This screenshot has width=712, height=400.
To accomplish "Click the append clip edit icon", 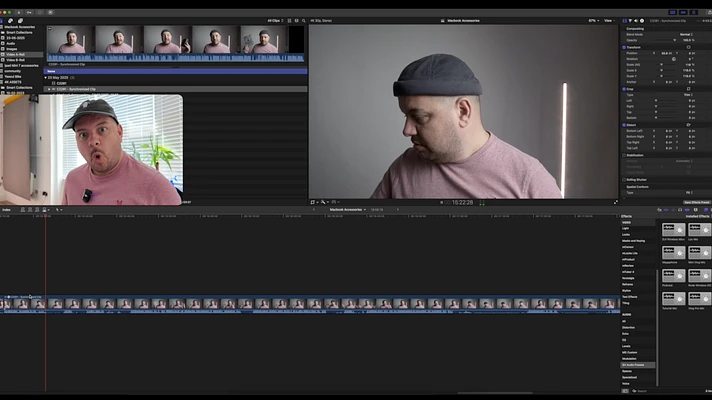I will [37, 210].
